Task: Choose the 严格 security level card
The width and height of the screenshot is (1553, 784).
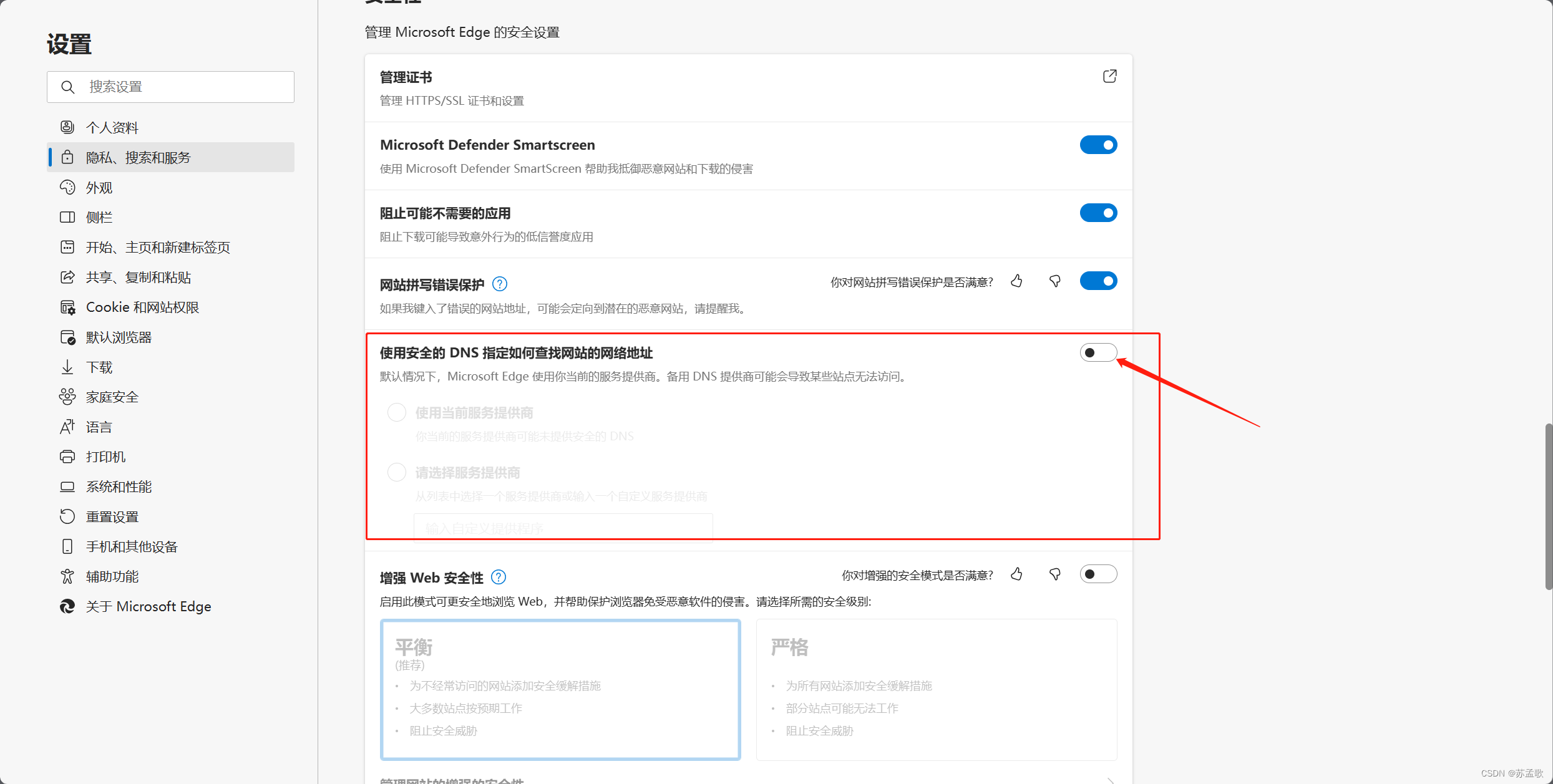Action: (936, 689)
